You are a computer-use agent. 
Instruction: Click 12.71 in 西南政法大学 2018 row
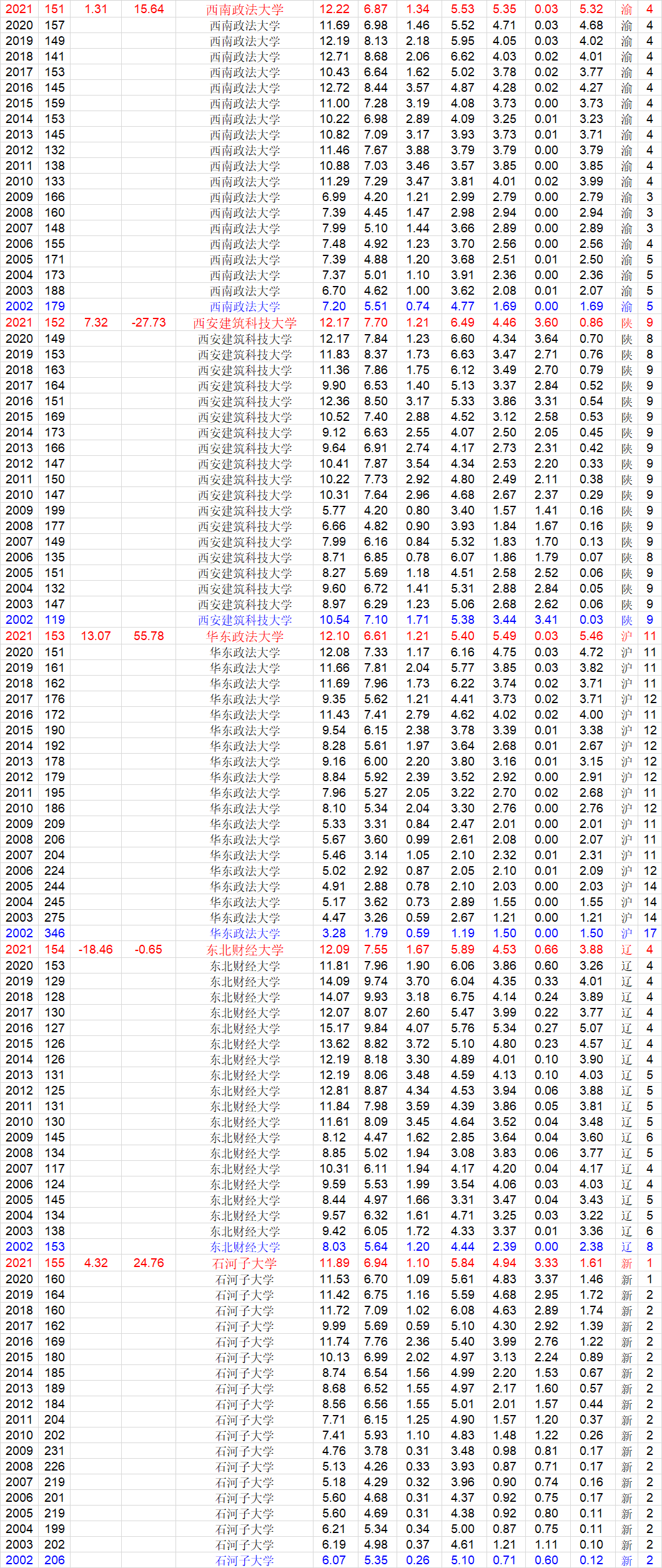pyautogui.click(x=334, y=57)
